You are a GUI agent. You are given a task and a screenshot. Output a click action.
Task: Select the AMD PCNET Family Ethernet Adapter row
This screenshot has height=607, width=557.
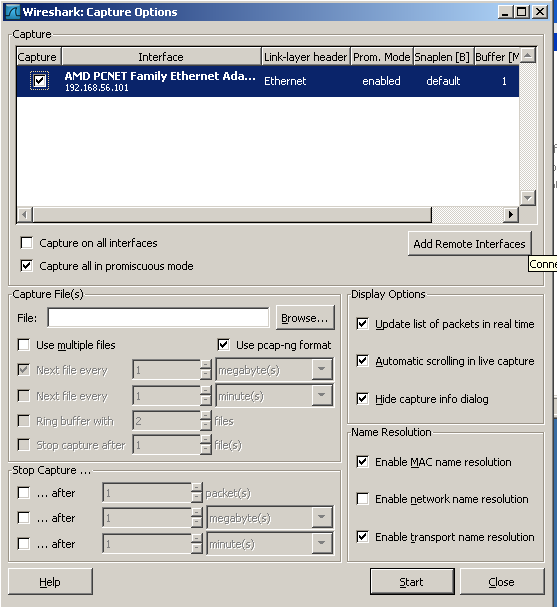tap(268, 81)
